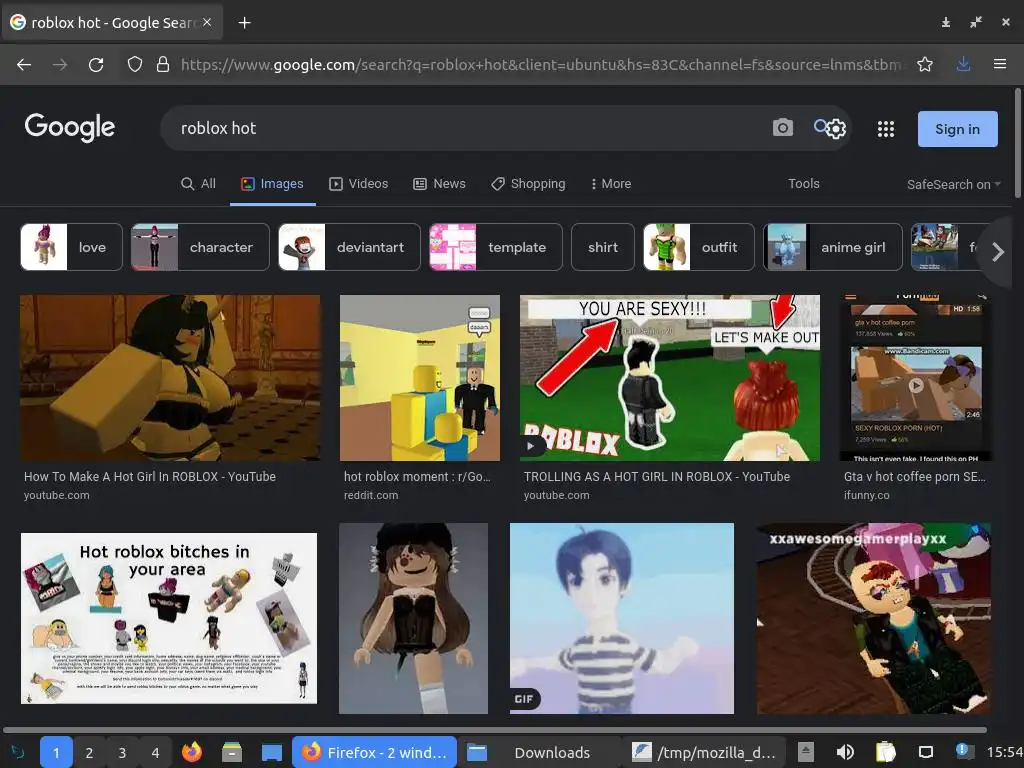The image size is (1024, 768).
Task: Open the Shopping tab
Action: click(528, 184)
